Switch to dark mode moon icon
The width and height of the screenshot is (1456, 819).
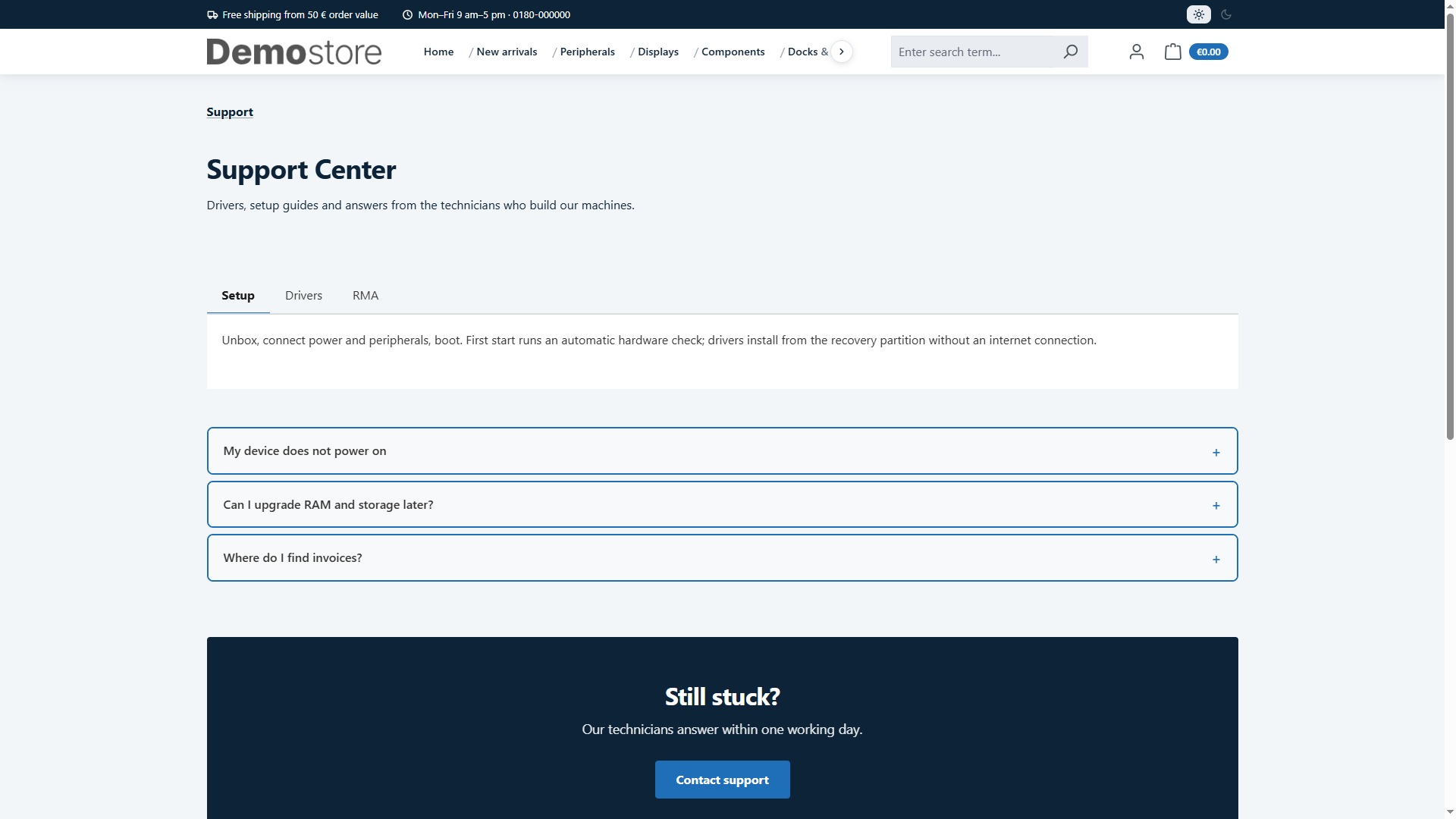pos(1226,14)
